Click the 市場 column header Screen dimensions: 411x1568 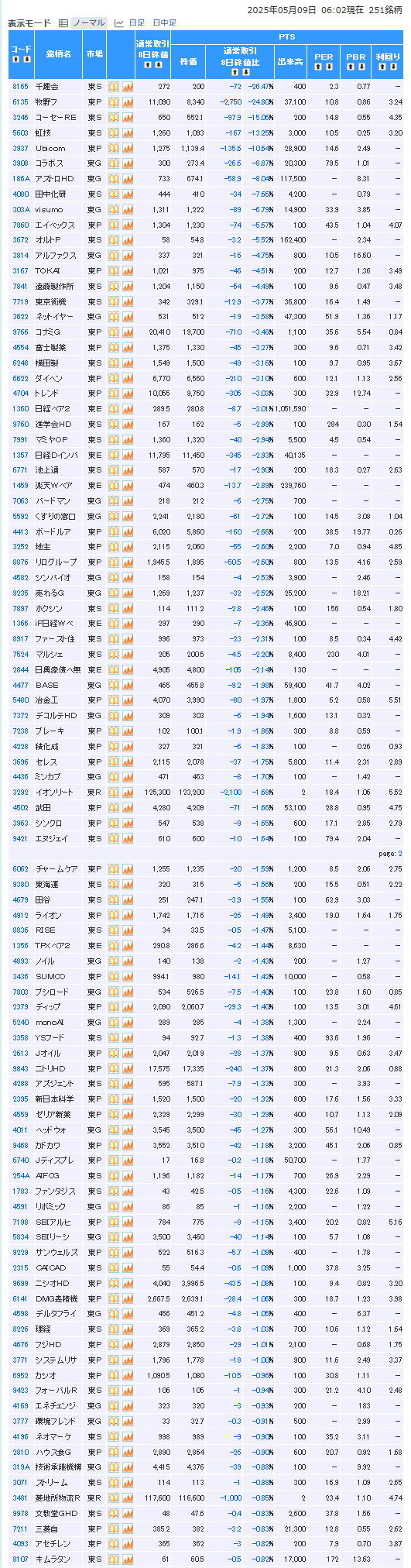tap(94, 54)
